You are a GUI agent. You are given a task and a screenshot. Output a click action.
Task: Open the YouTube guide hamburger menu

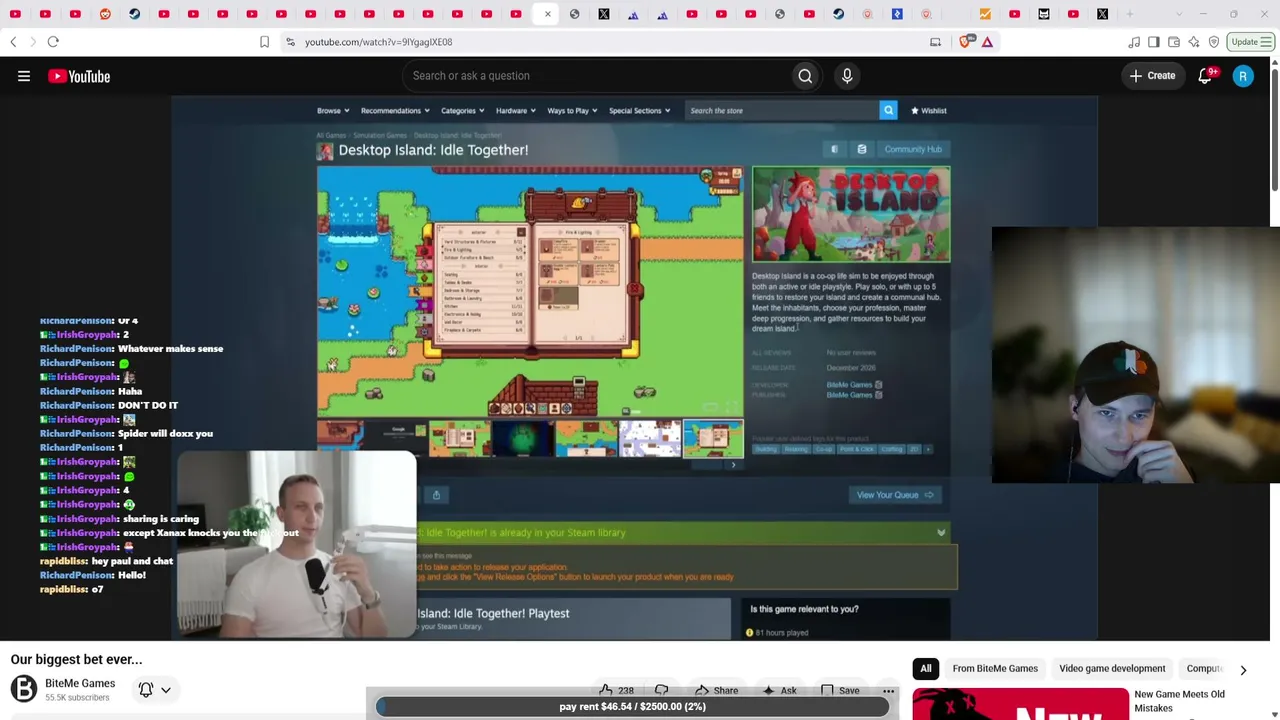tap(24, 76)
